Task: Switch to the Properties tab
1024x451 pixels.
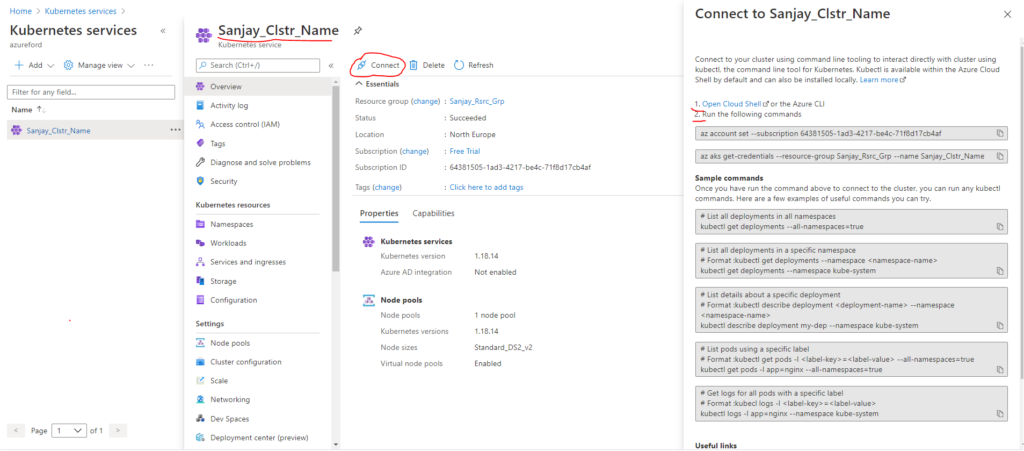Action: tap(379, 213)
